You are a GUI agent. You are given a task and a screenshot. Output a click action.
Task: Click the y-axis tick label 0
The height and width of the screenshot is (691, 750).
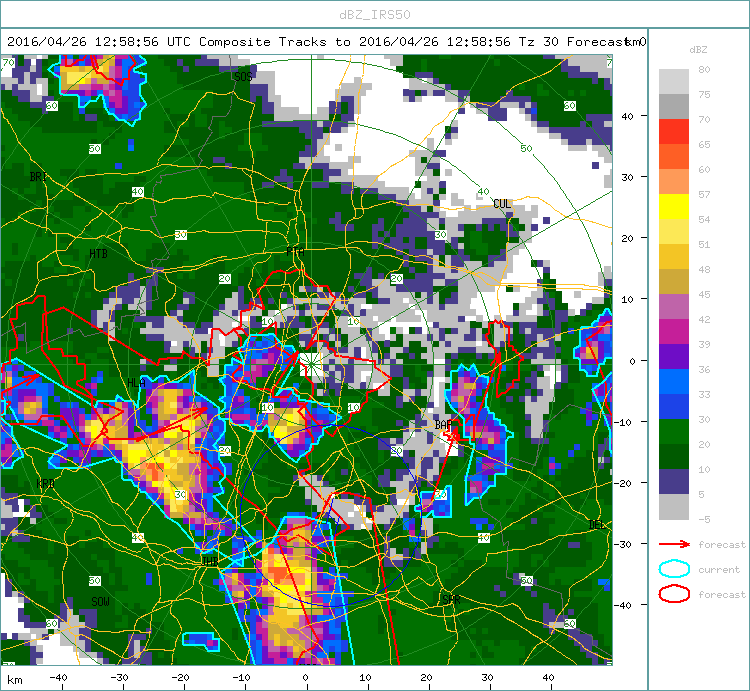(632, 361)
